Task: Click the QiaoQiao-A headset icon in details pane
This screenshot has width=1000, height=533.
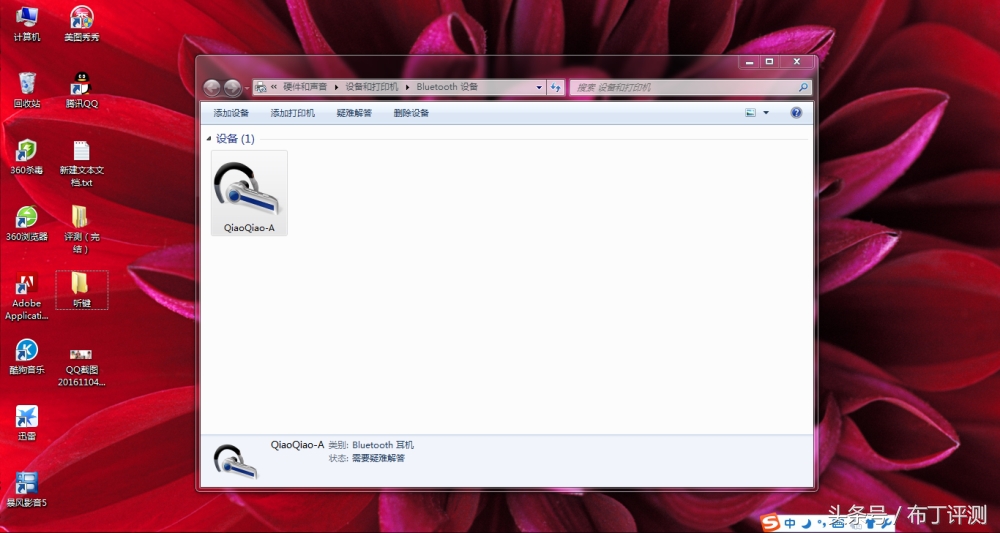Action: [x=235, y=462]
